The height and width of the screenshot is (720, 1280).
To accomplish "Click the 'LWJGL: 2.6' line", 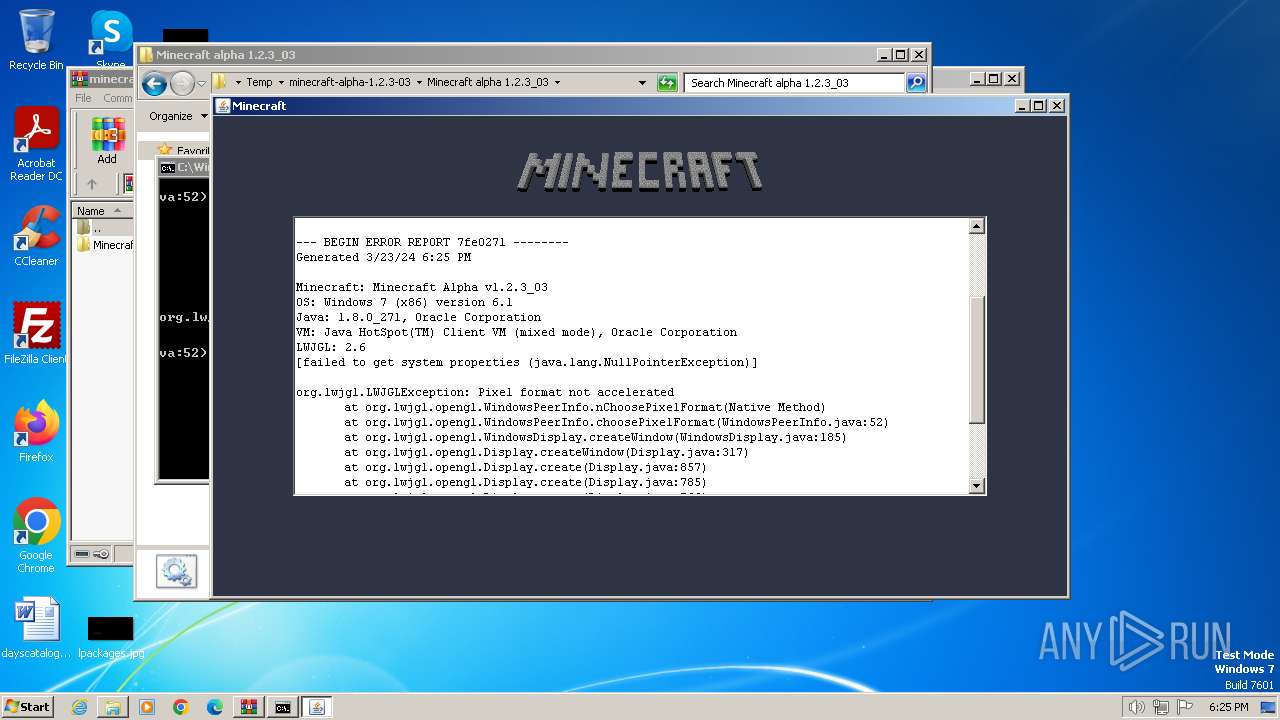I will 331,347.
